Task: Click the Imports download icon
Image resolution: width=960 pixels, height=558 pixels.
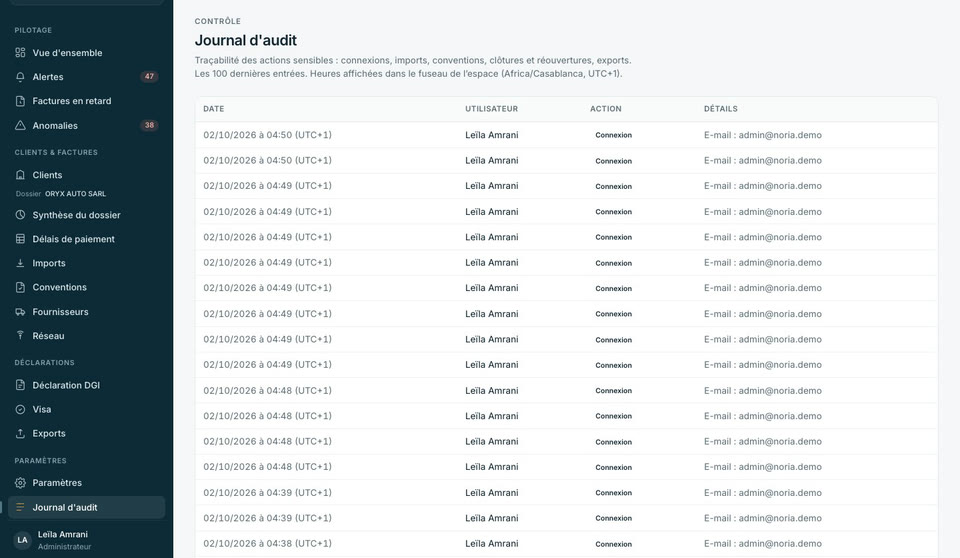Action: tap(20, 263)
